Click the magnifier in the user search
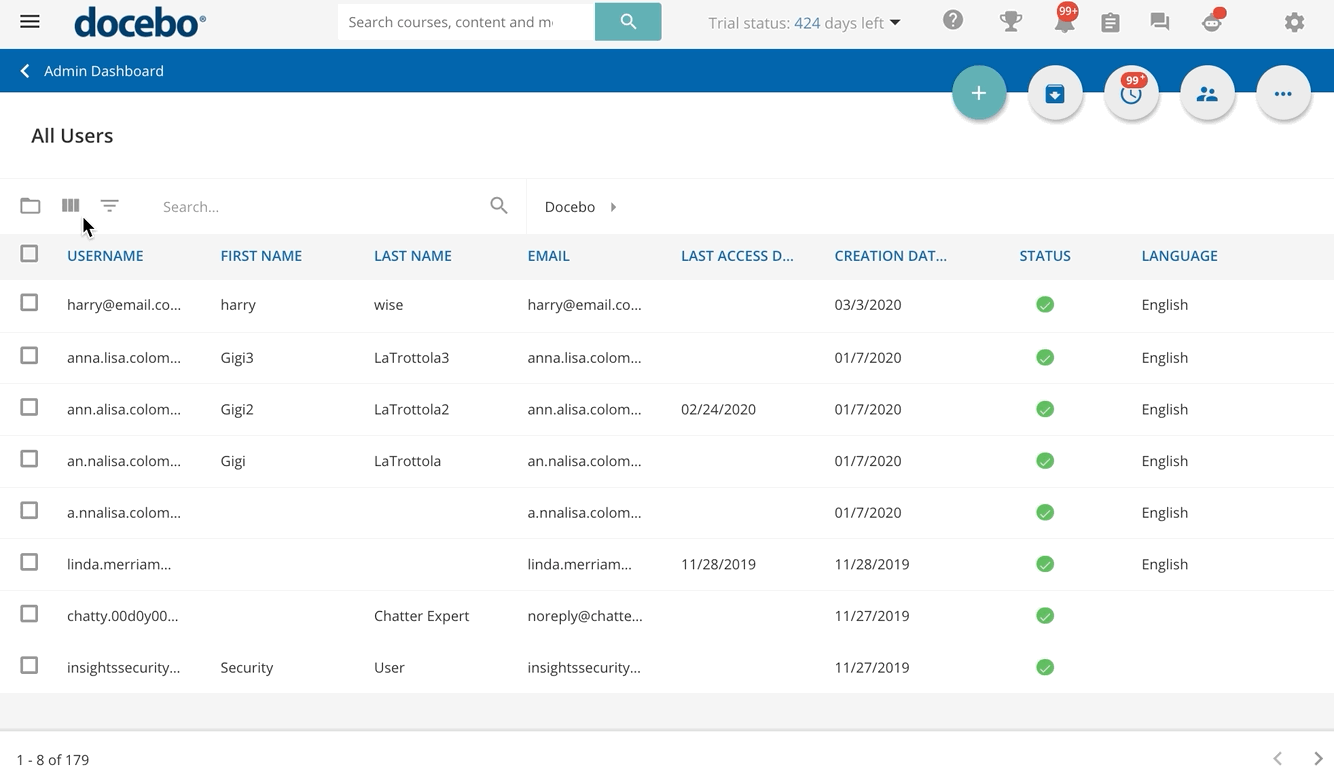Image resolution: width=1334 pixels, height=780 pixels. pyautogui.click(x=499, y=205)
